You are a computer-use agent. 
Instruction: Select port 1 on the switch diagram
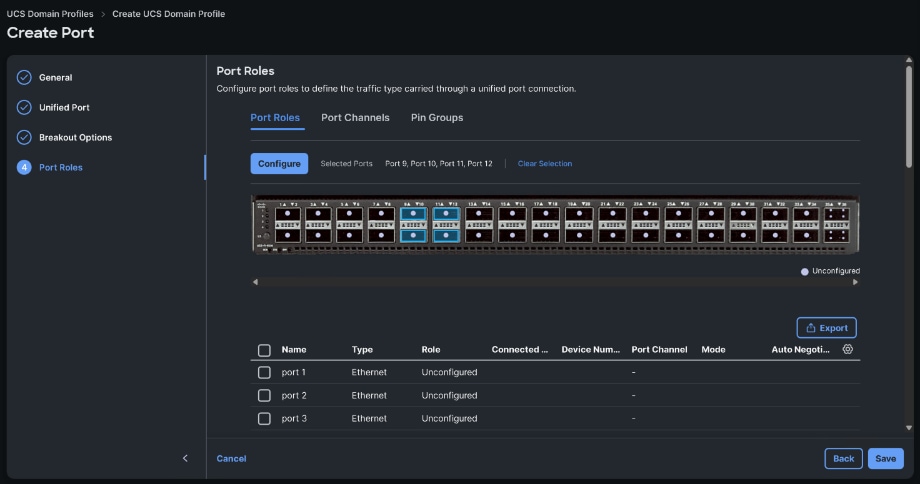click(x=288, y=214)
